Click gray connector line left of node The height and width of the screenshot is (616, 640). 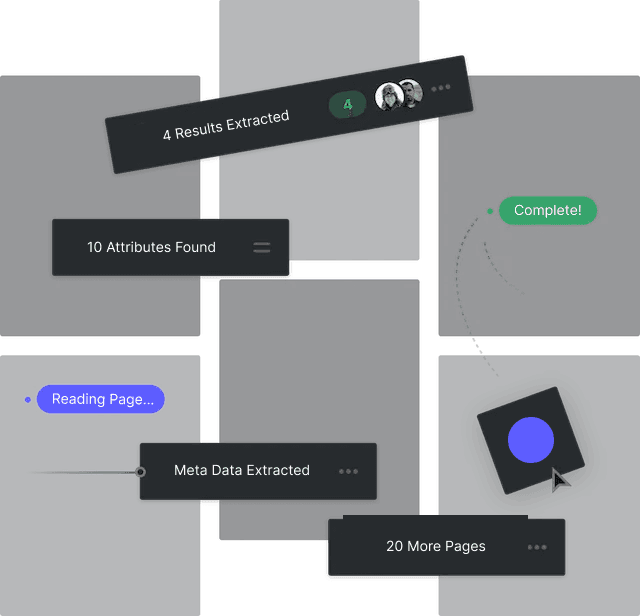[x=95, y=472]
